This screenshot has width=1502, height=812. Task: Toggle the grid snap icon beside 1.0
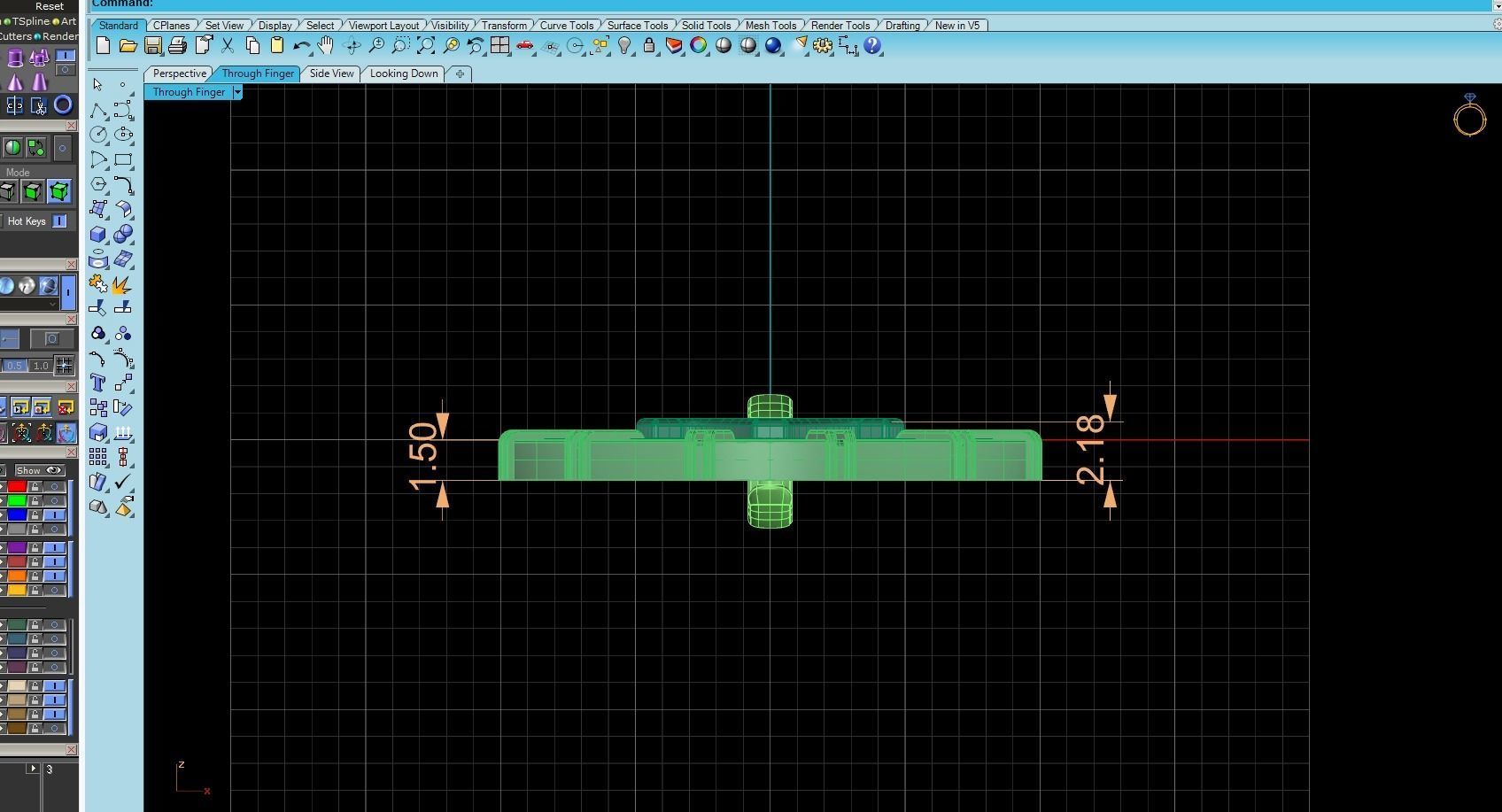(x=64, y=365)
